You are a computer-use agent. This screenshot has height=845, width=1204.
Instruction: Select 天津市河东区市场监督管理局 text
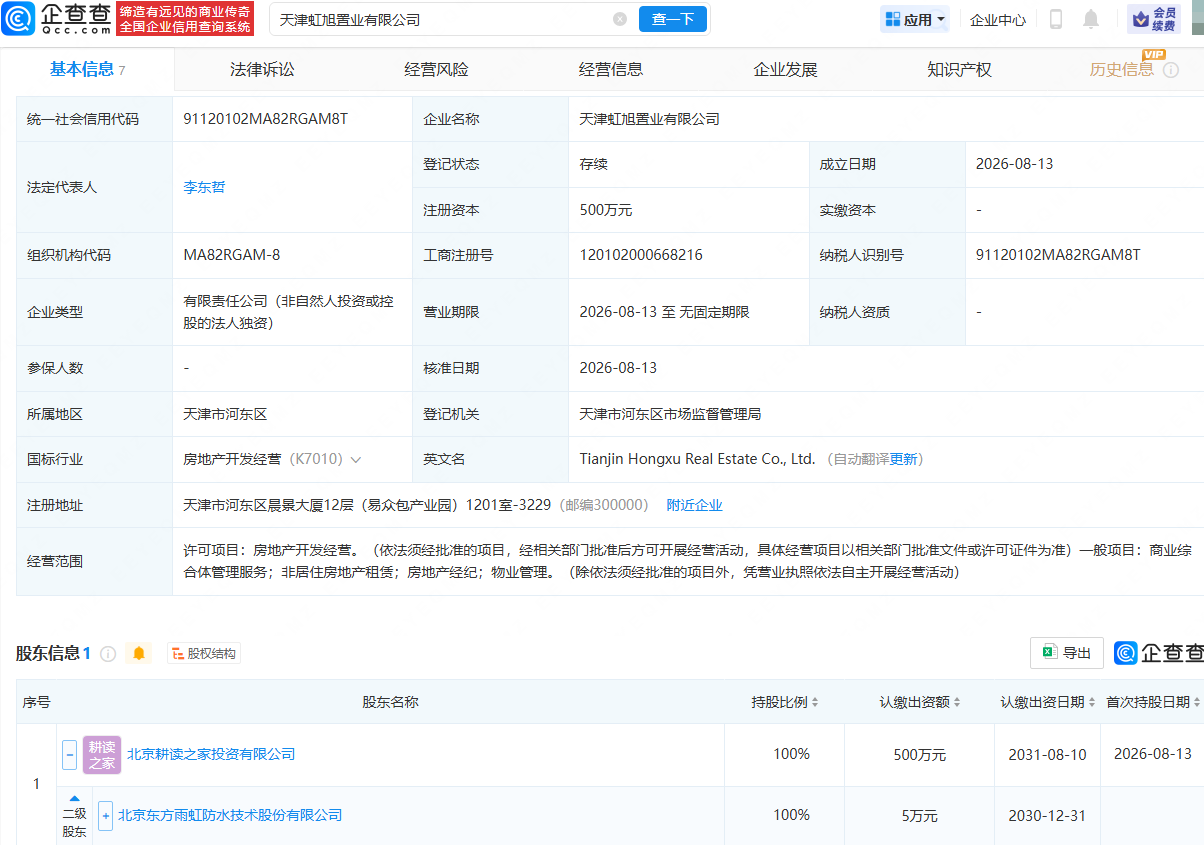(670, 414)
